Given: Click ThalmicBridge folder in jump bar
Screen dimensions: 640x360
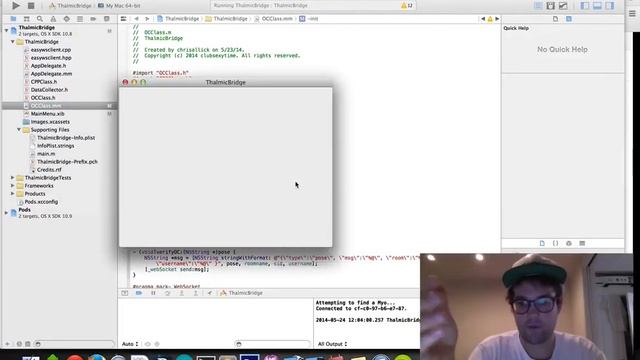Looking at the screenshot, I should coord(226,19).
